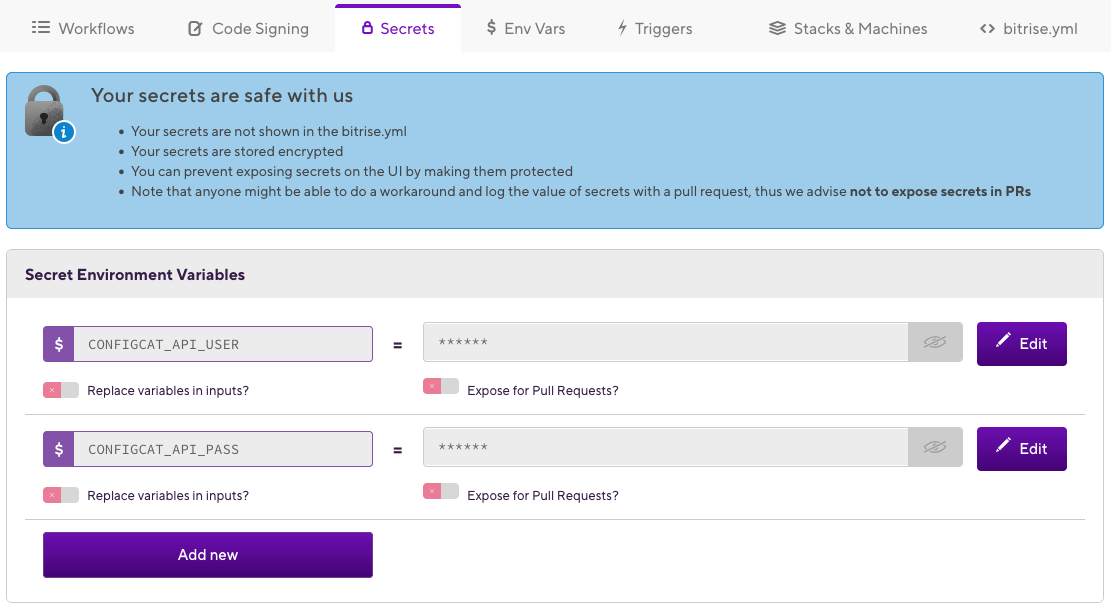
Task: Enable Expose for Pull Requests for CONFIGCAT_API_PASS
Action: (x=440, y=491)
